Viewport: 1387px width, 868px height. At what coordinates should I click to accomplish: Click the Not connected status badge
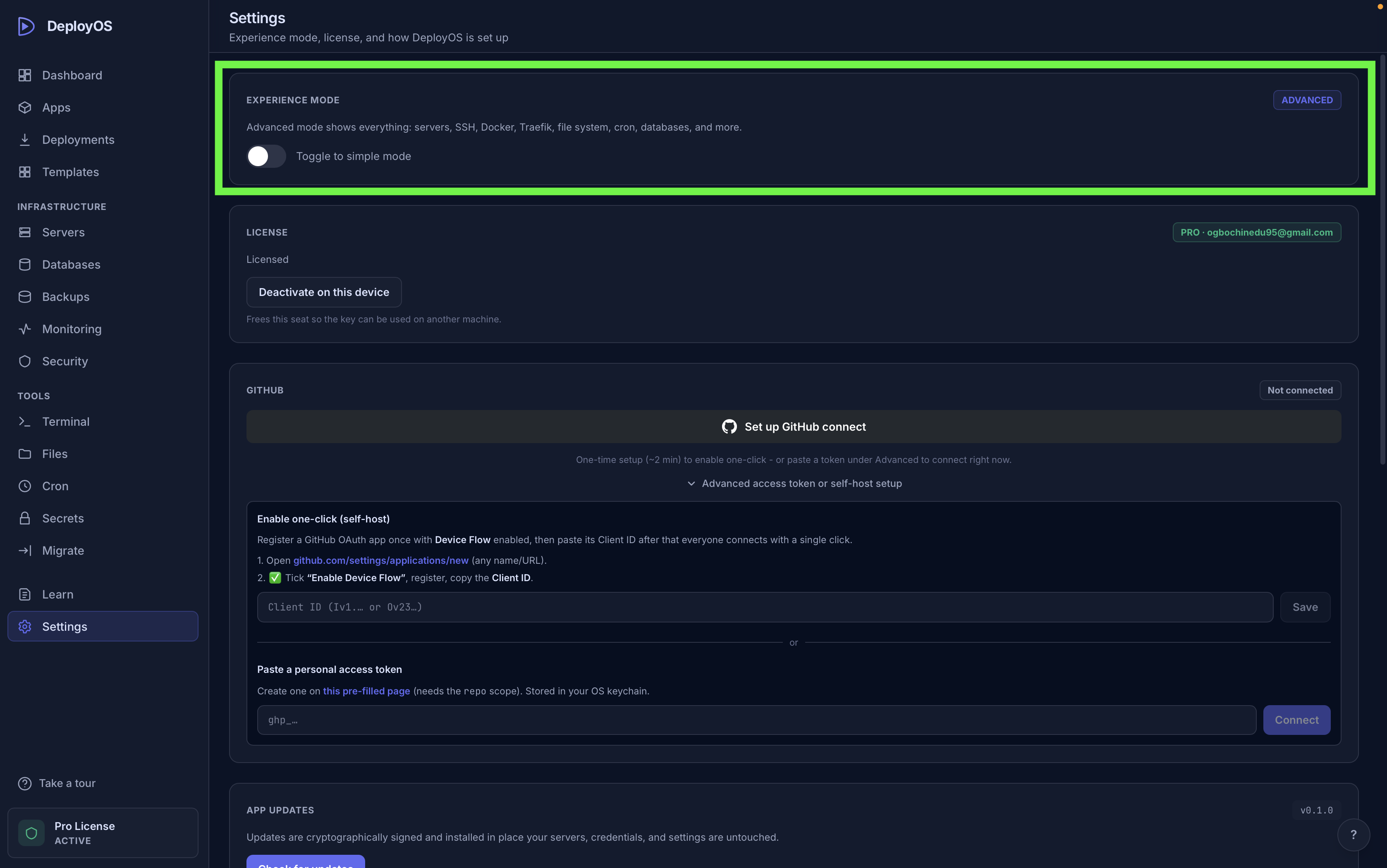pos(1300,390)
